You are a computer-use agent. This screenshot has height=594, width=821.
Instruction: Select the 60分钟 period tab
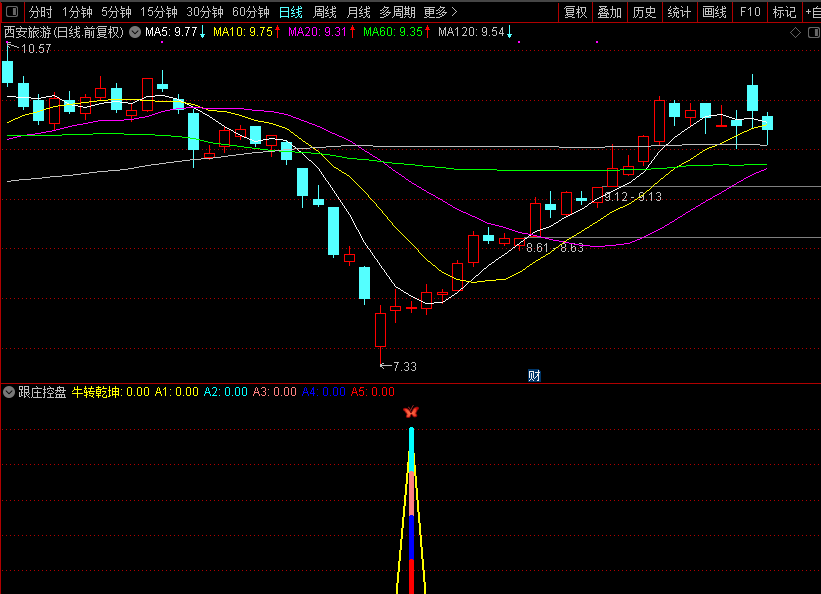[x=251, y=12]
